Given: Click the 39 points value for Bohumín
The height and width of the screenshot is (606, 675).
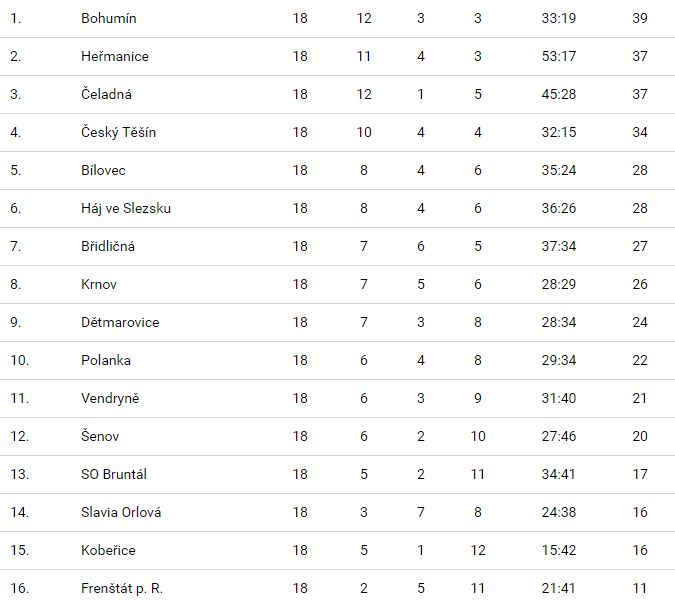Looking at the screenshot, I should pyautogui.click(x=640, y=18).
